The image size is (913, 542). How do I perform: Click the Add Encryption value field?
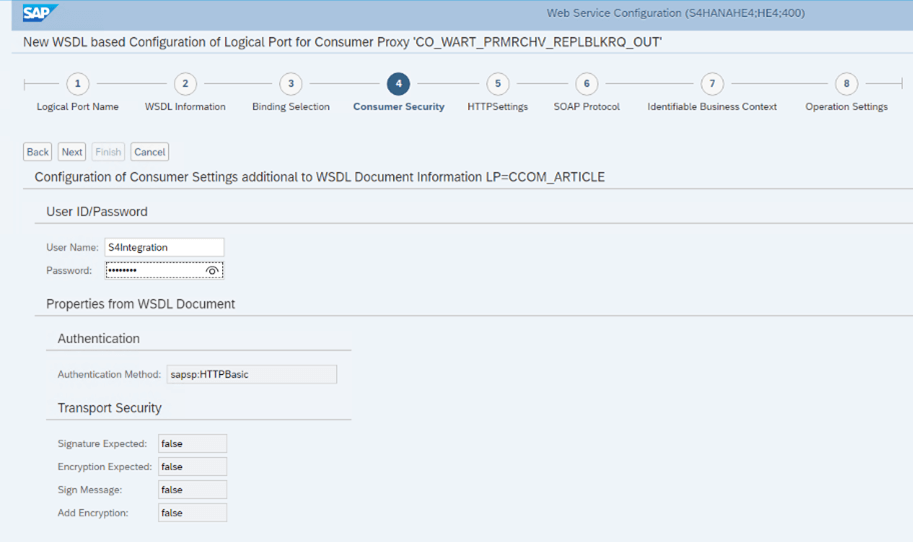pyautogui.click(x=192, y=513)
